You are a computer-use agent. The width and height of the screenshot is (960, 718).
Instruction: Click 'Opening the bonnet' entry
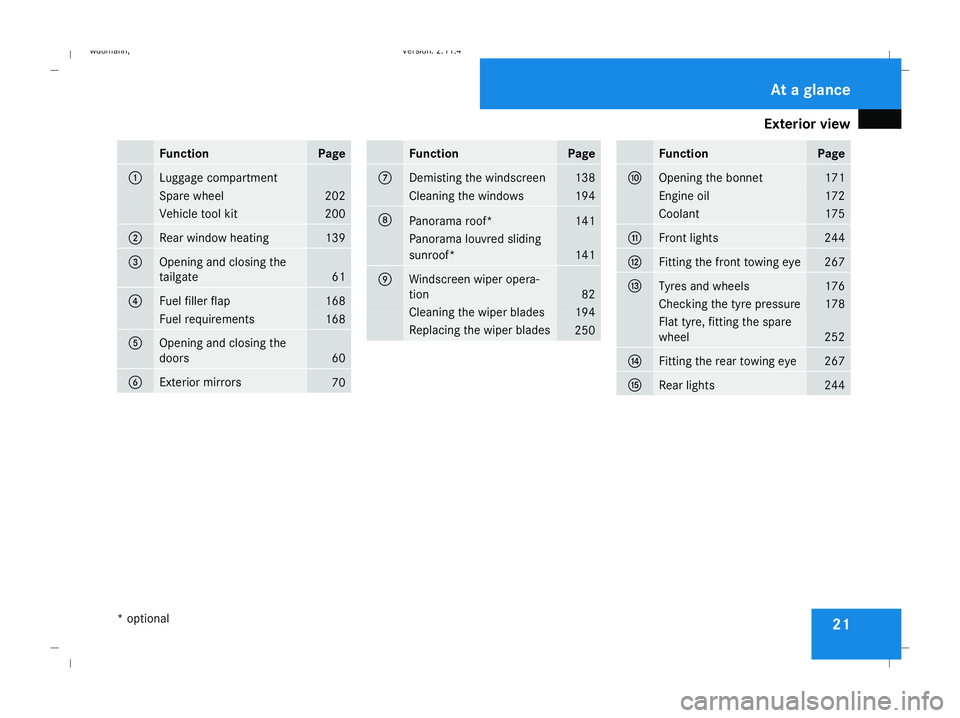(x=711, y=178)
